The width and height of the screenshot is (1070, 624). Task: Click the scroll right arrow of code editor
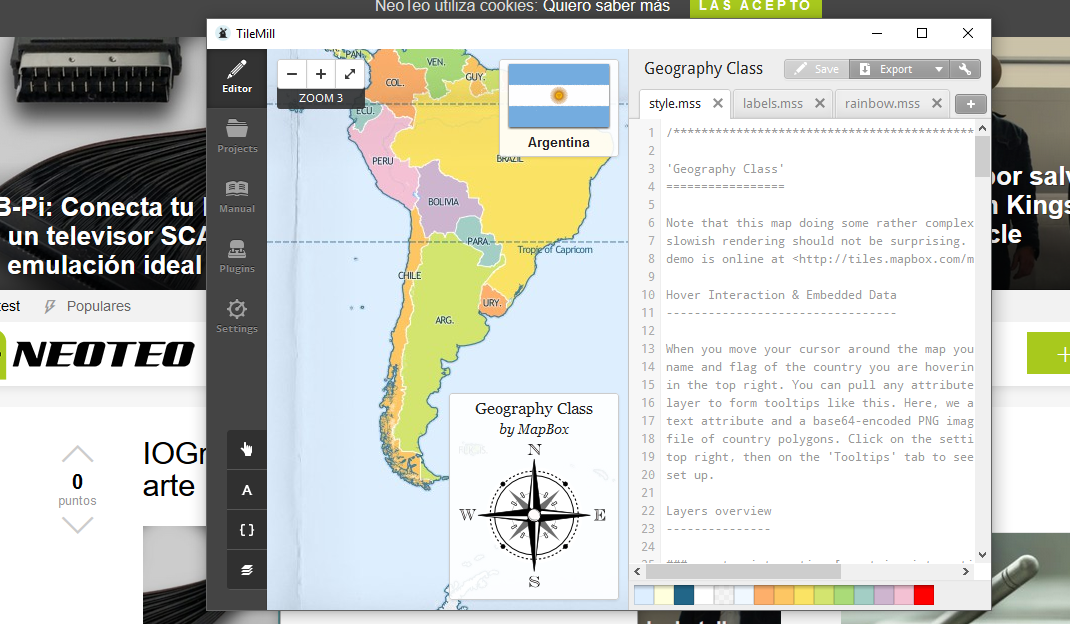coord(966,571)
